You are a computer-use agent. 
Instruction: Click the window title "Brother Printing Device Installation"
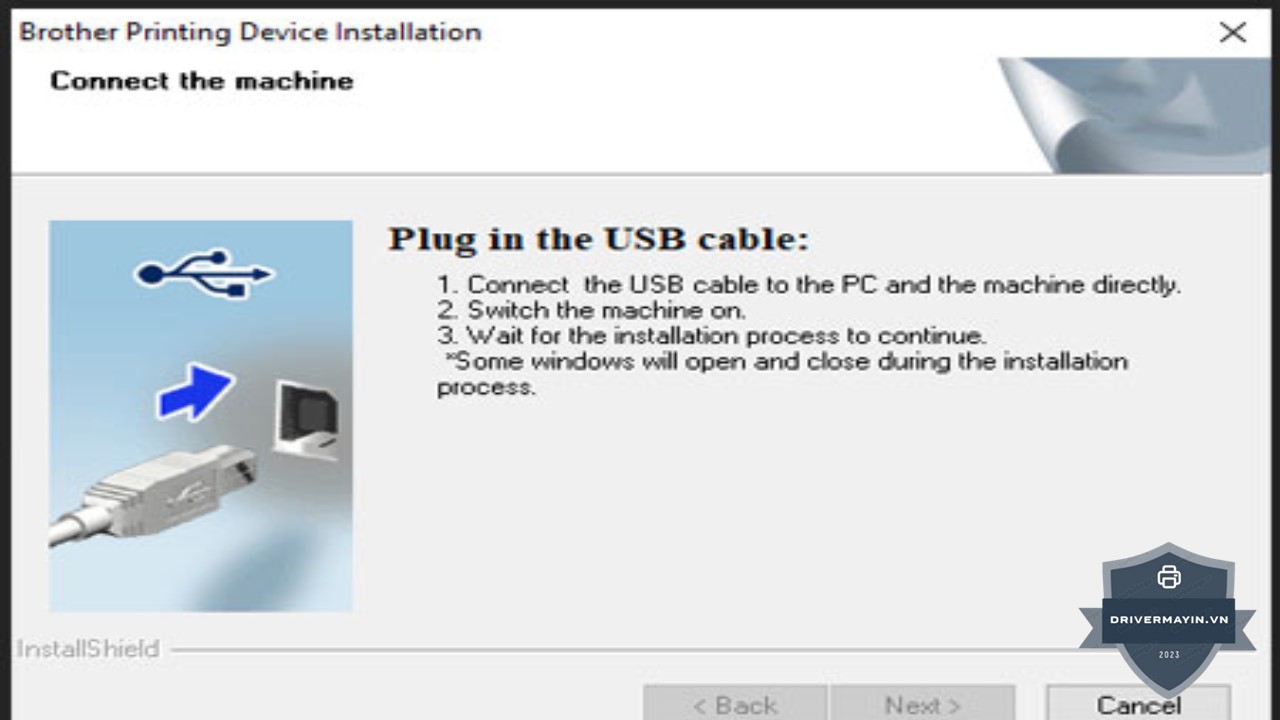point(250,32)
